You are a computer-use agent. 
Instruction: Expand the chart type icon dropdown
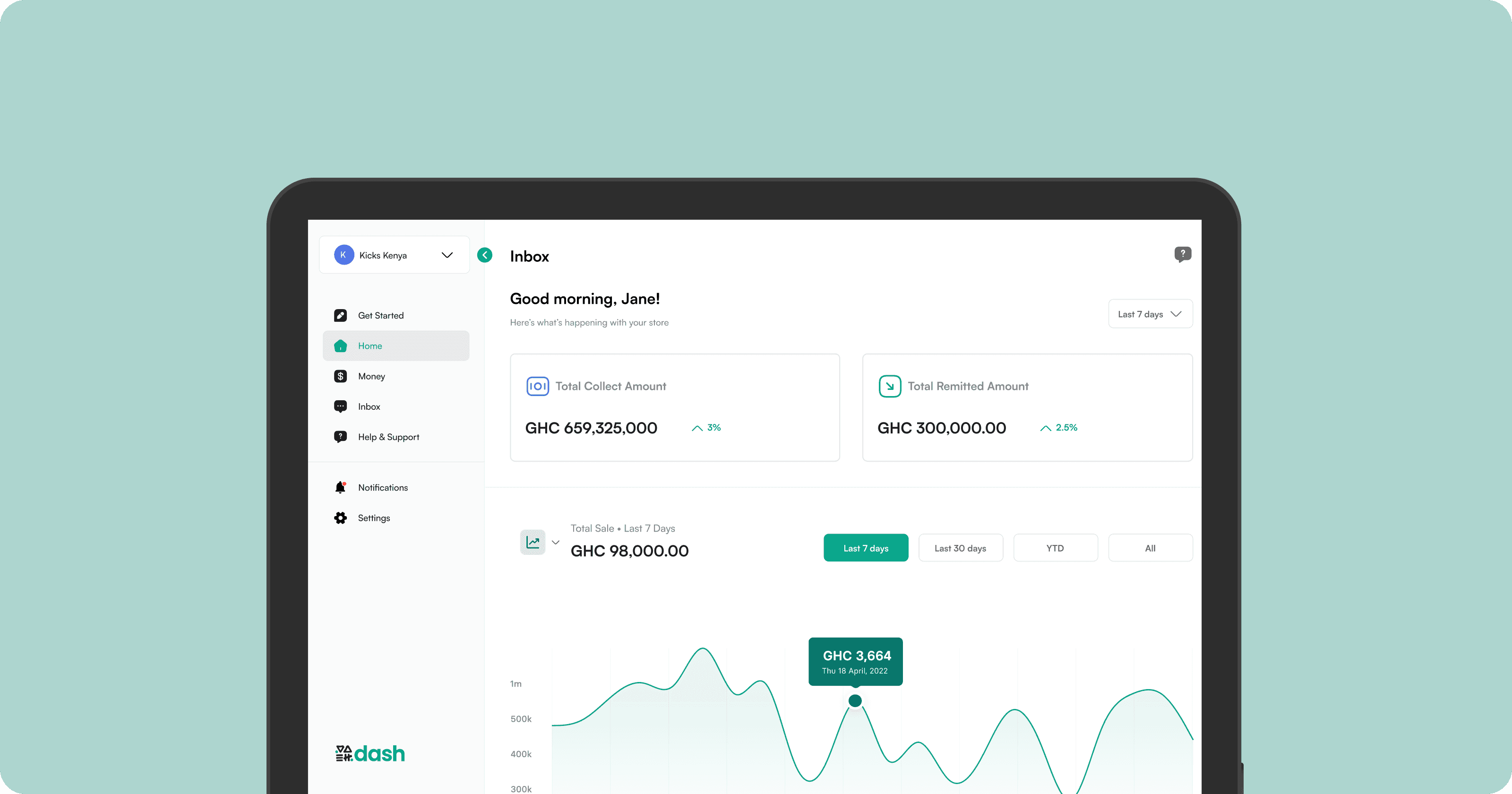point(555,543)
